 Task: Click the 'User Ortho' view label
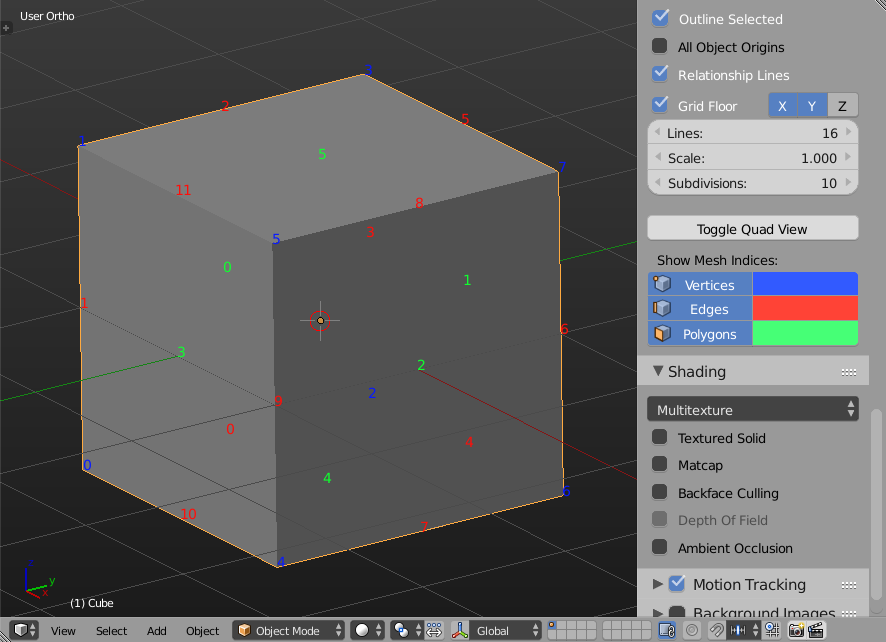coord(47,16)
